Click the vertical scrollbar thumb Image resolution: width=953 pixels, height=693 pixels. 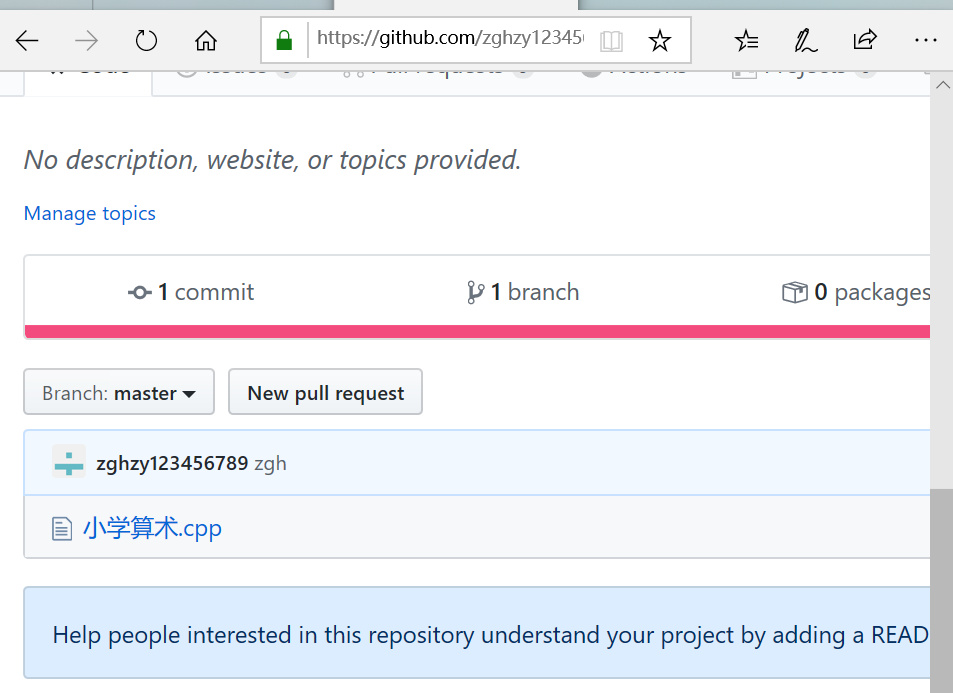point(941,590)
